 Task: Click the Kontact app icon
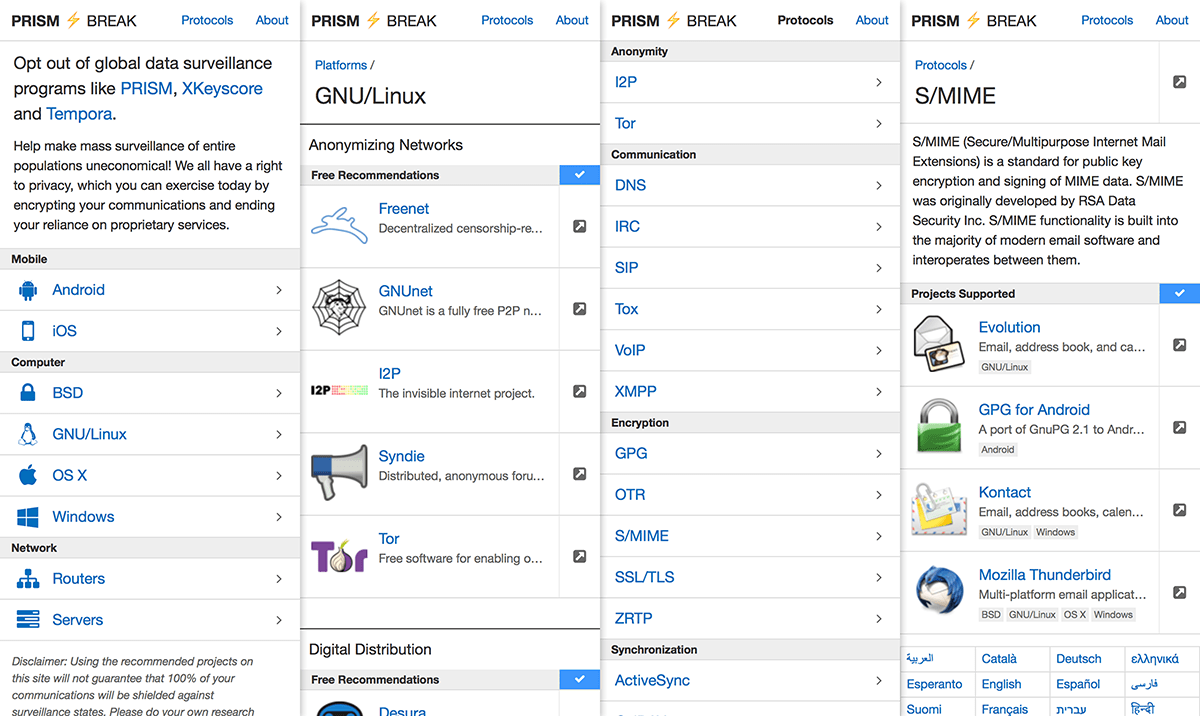point(939,510)
